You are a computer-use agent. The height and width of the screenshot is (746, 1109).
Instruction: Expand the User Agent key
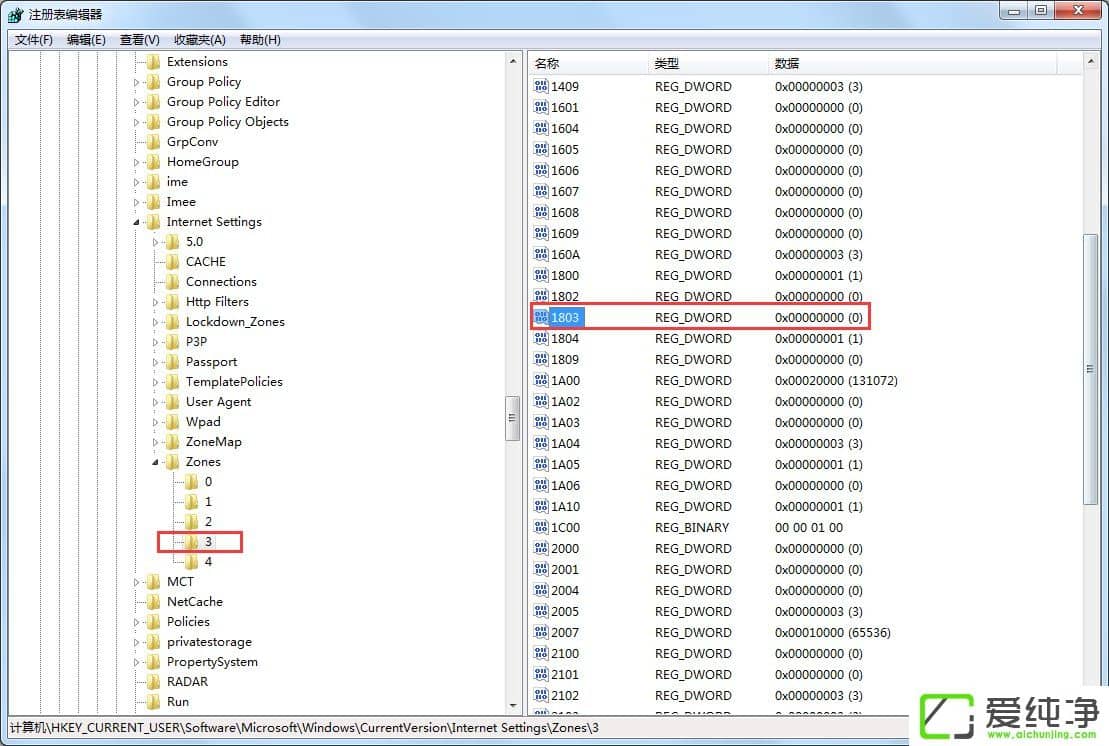pyautogui.click(x=156, y=402)
